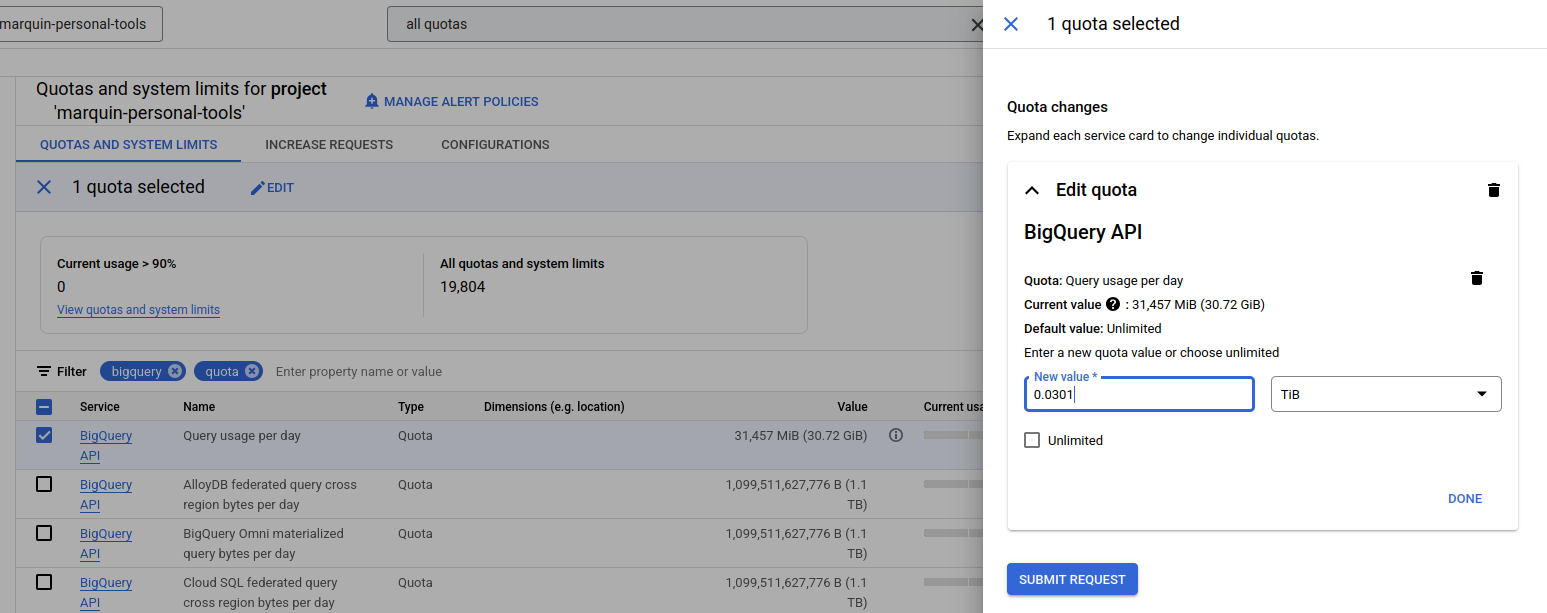
Task: Toggle the select-all header checkbox
Action: click(x=44, y=407)
